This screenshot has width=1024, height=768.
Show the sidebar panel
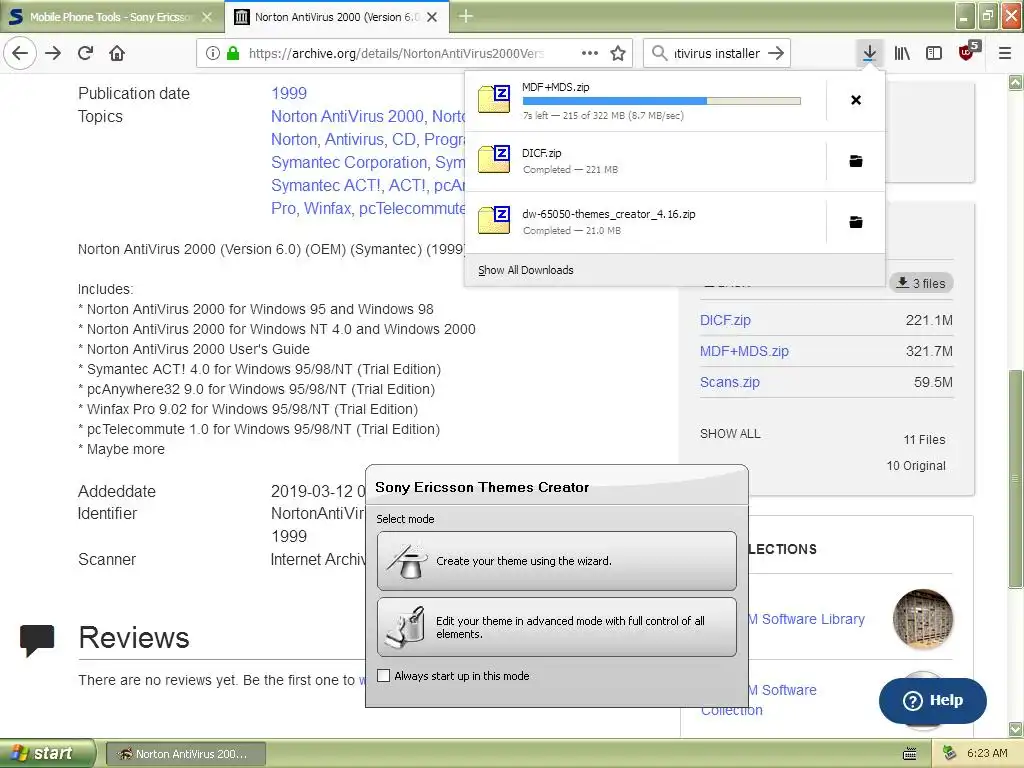(x=934, y=53)
